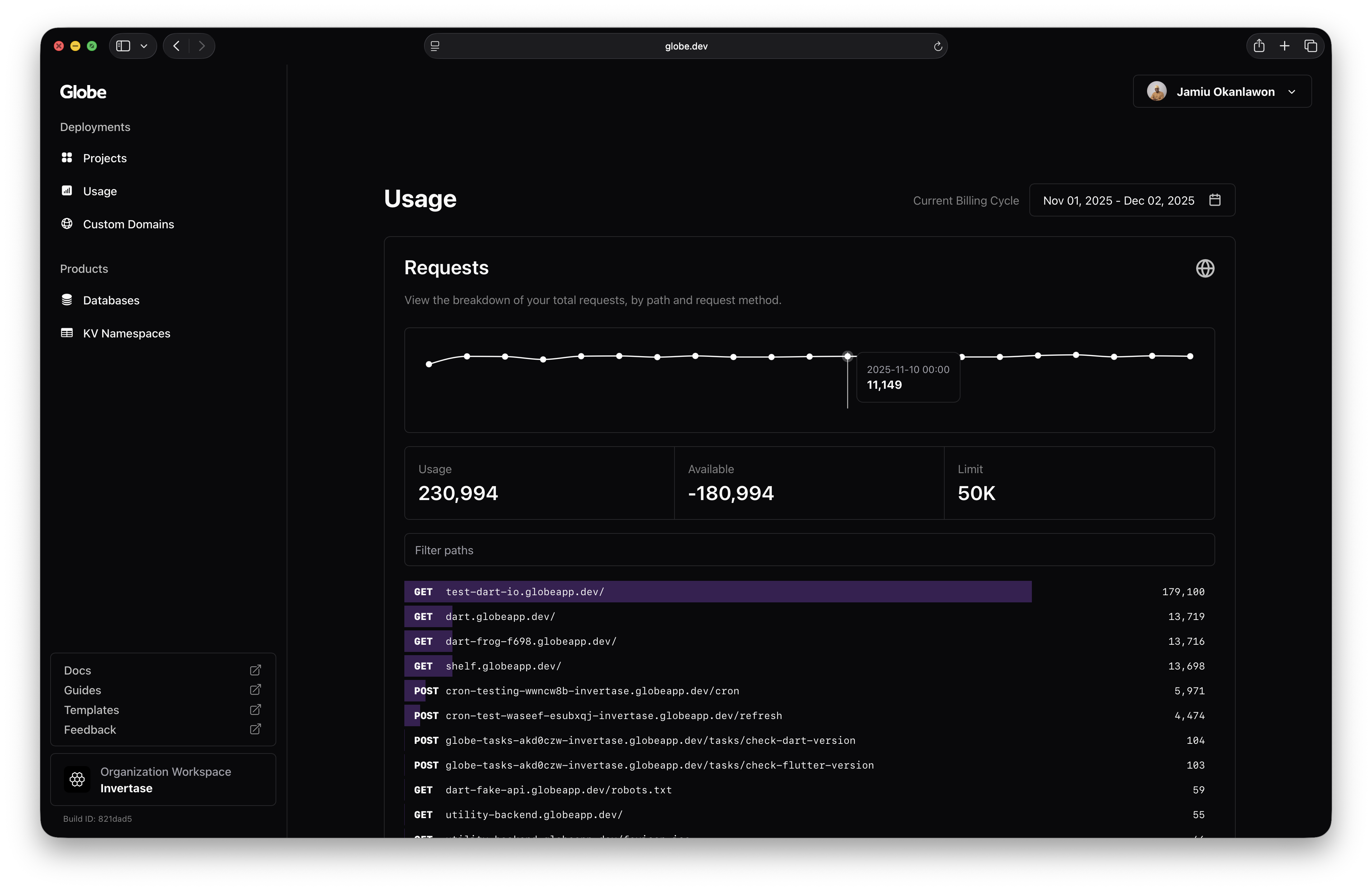Toggle the Safari sidebar icon
The image size is (1372, 891).
(x=123, y=46)
